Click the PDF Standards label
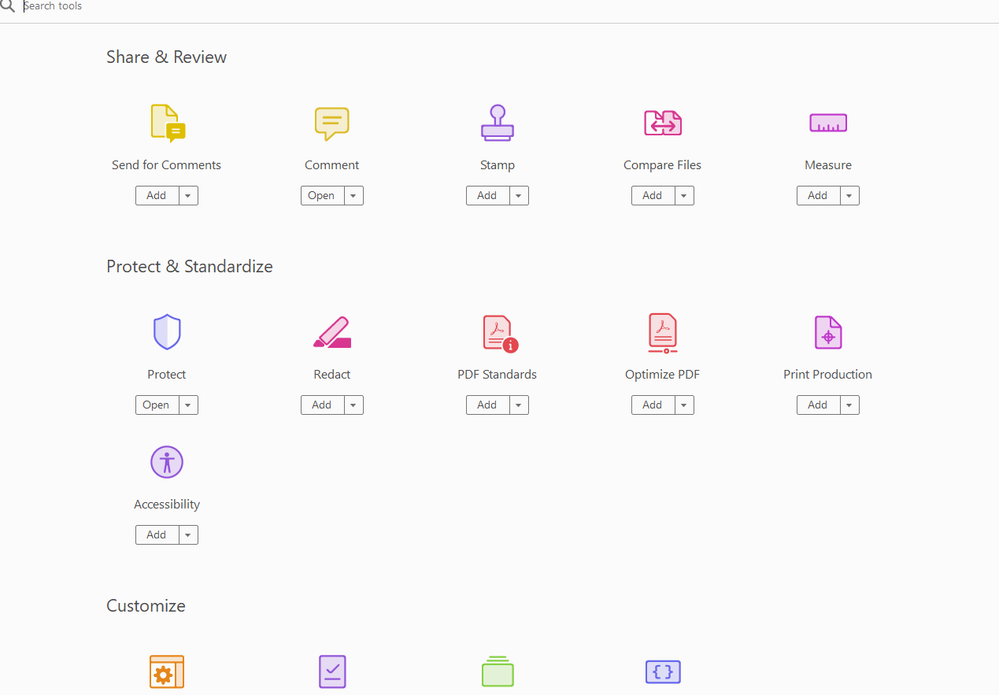Image resolution: width=999 pixels, height=695 pixels. click(497, 375)
